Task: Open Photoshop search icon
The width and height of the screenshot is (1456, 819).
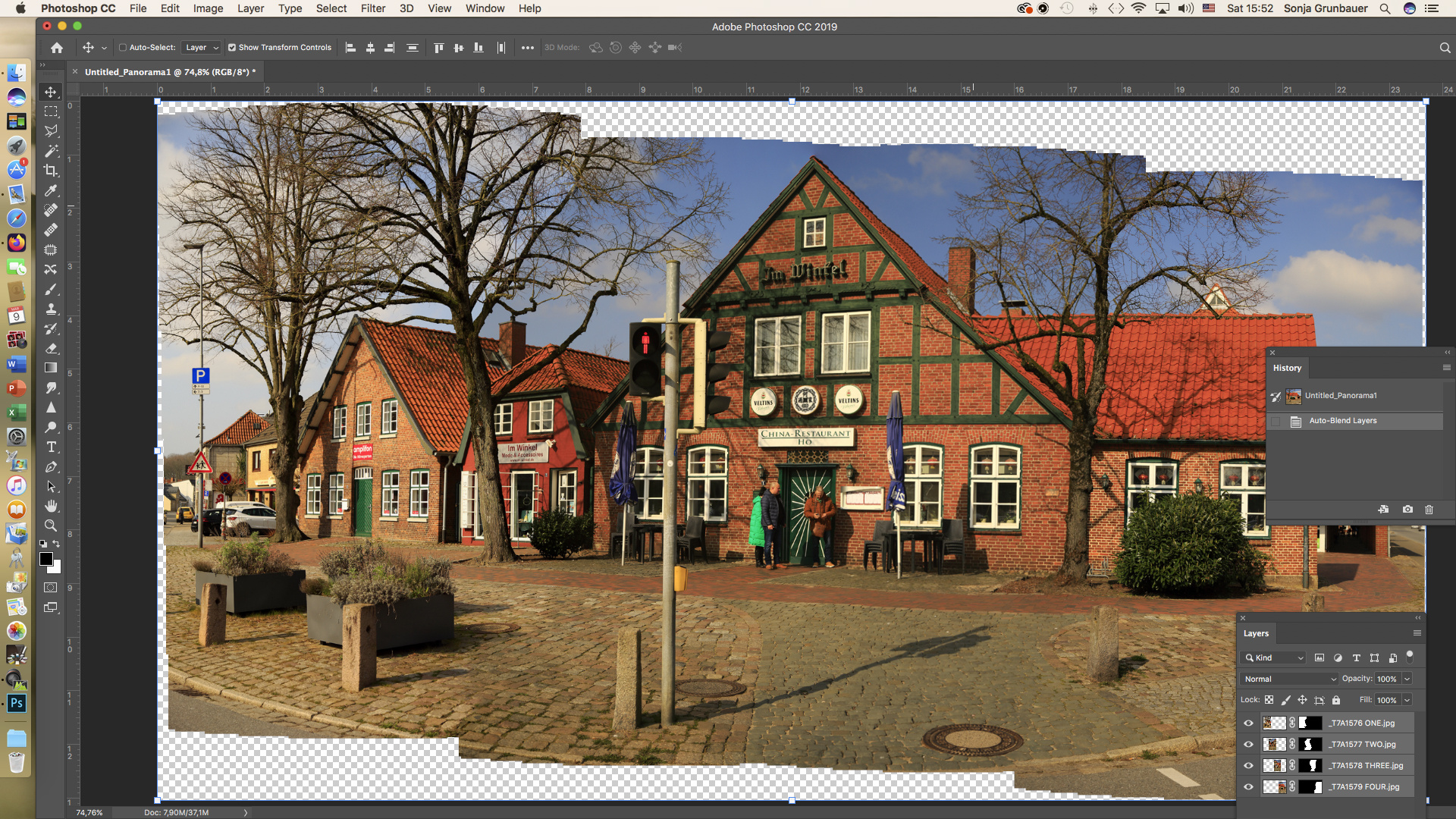Action: coord(1445,47)
